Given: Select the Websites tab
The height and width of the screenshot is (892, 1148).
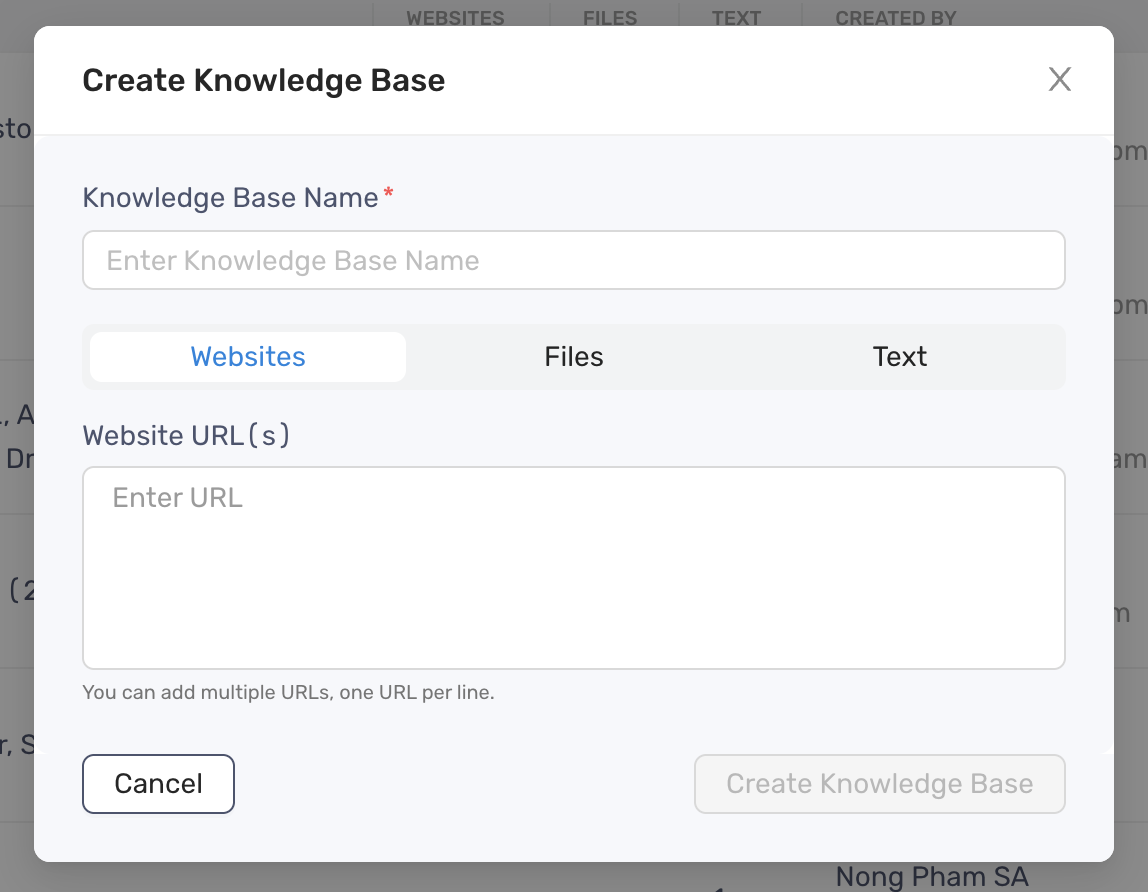Looking at the screenshot, I should pos(246,356).
